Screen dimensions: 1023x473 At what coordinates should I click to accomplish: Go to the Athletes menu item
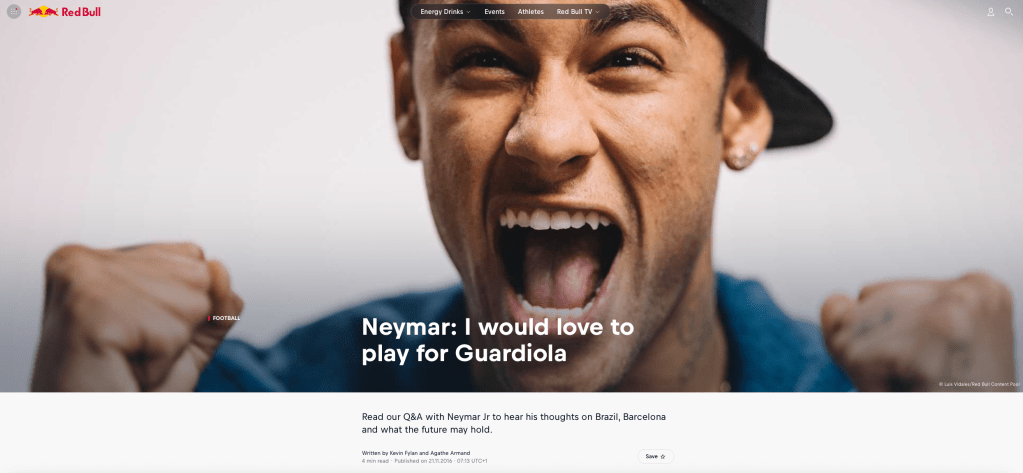530,12
